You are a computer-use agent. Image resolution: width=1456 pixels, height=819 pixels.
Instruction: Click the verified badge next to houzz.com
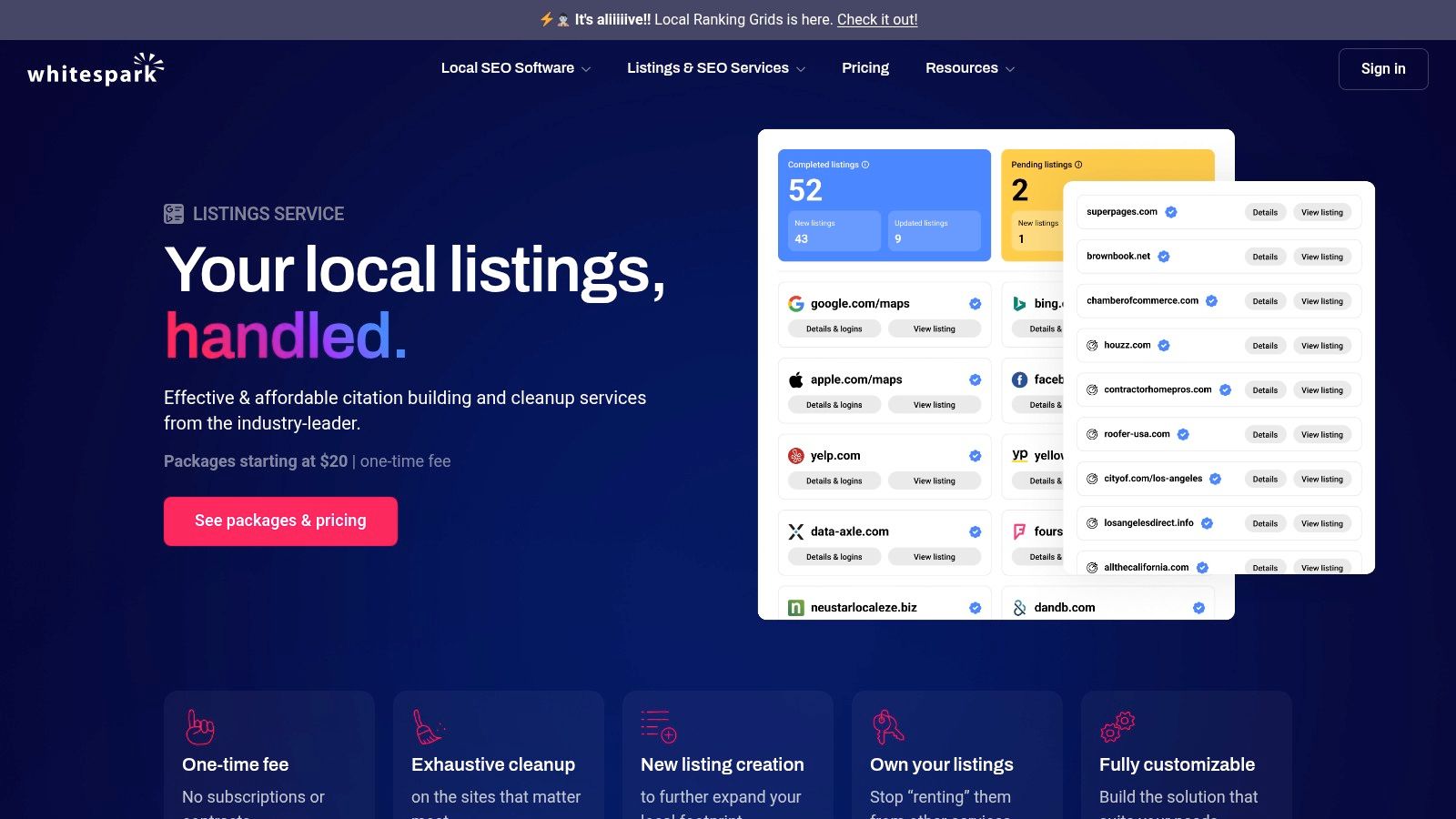pyautogui.click(x=1162, y=345)
